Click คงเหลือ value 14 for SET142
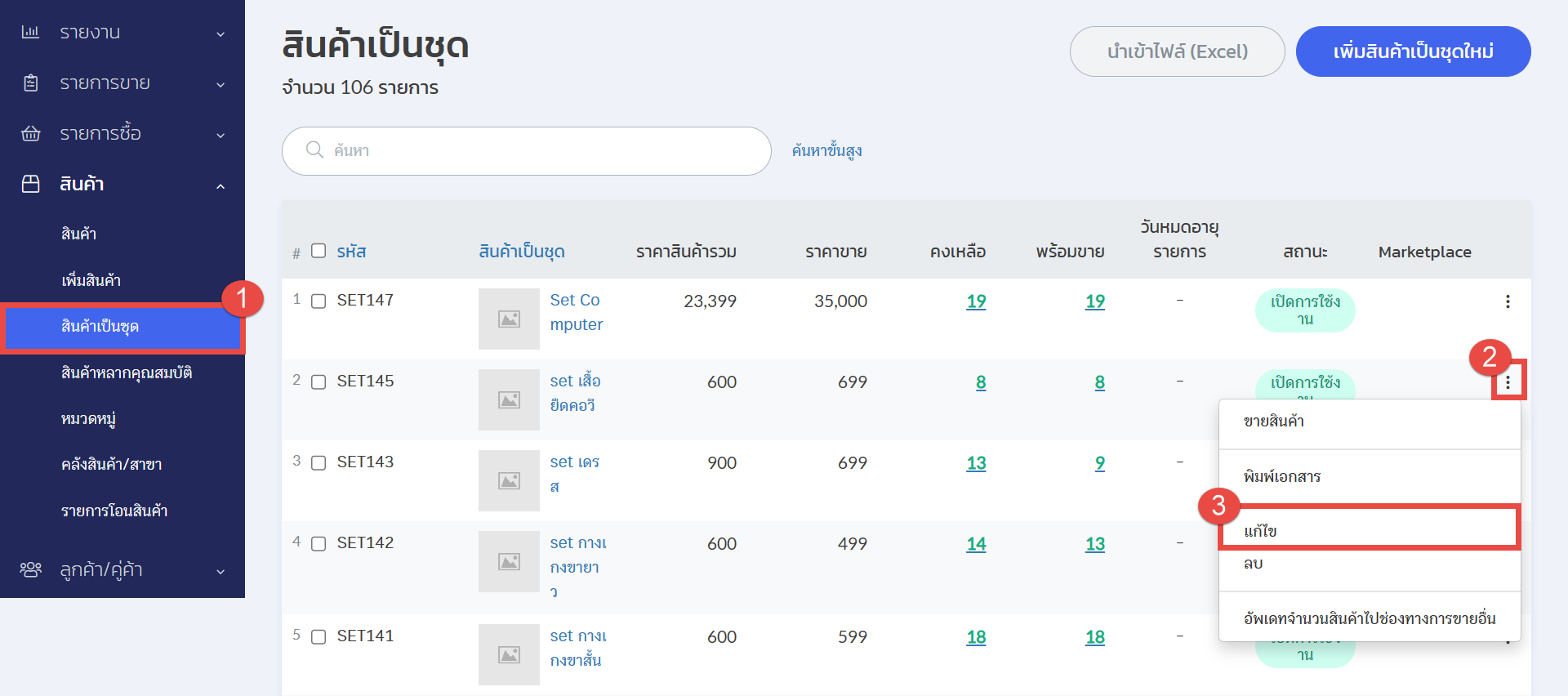The width and height of the screenshot is (1568, 696). click(976, 544)
